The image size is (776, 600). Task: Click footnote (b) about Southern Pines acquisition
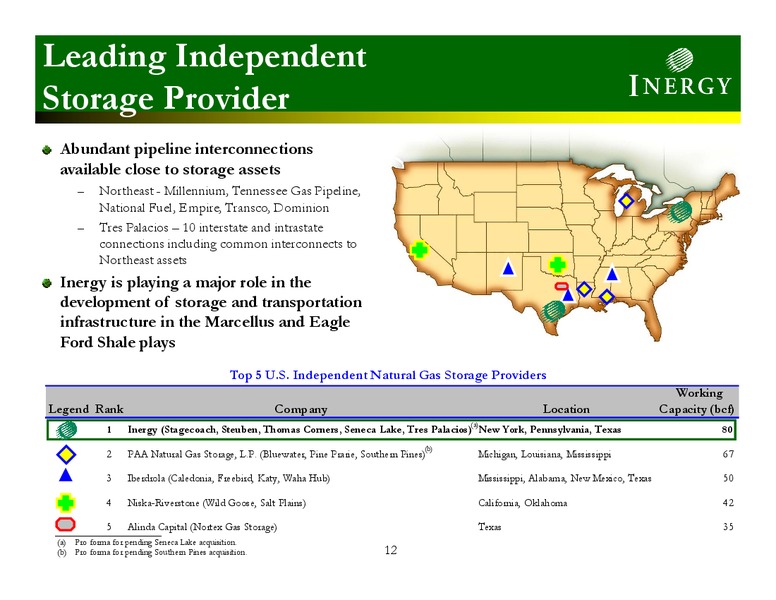[152, 552]
